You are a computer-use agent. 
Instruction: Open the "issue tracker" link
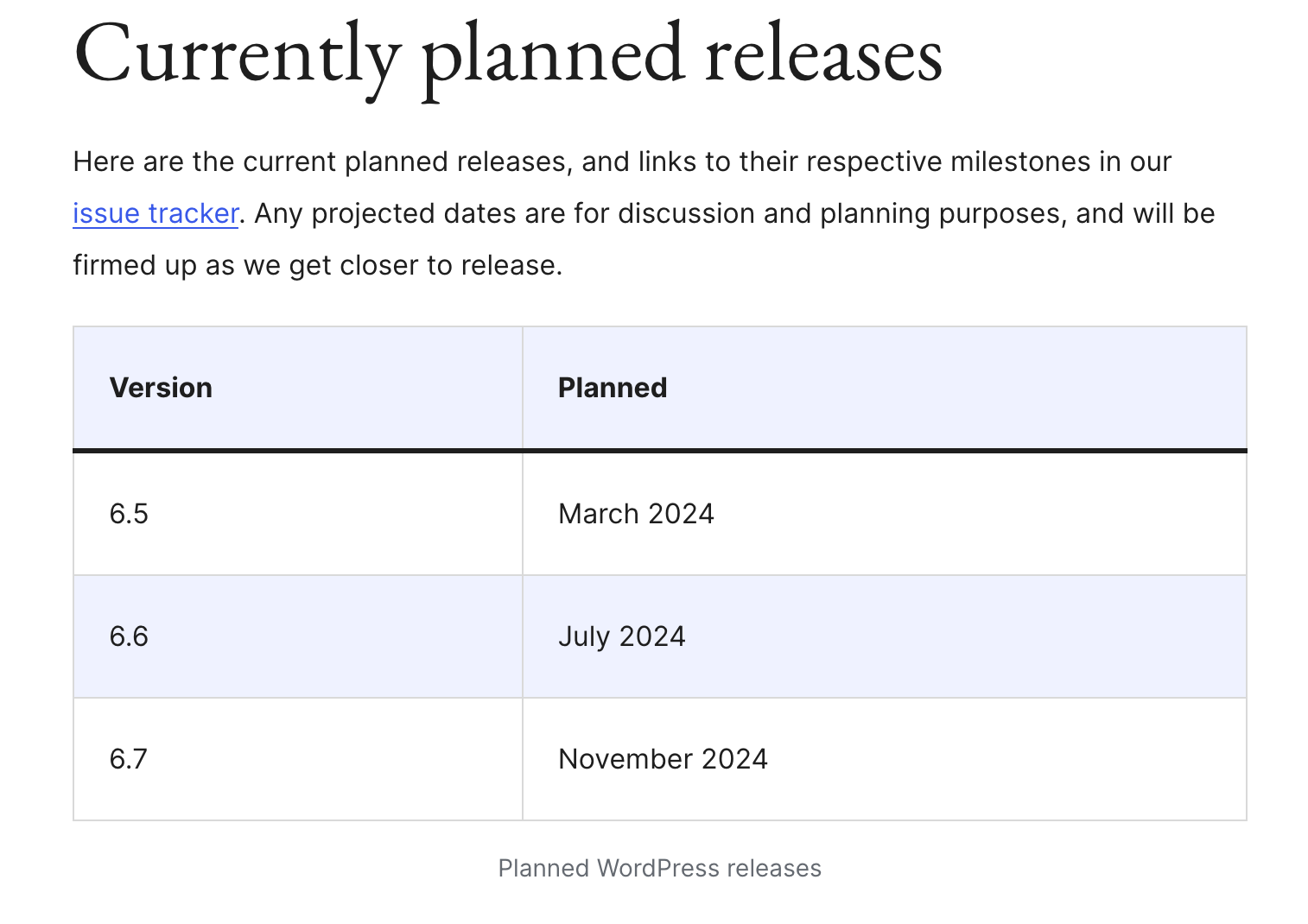pos(156,213)
